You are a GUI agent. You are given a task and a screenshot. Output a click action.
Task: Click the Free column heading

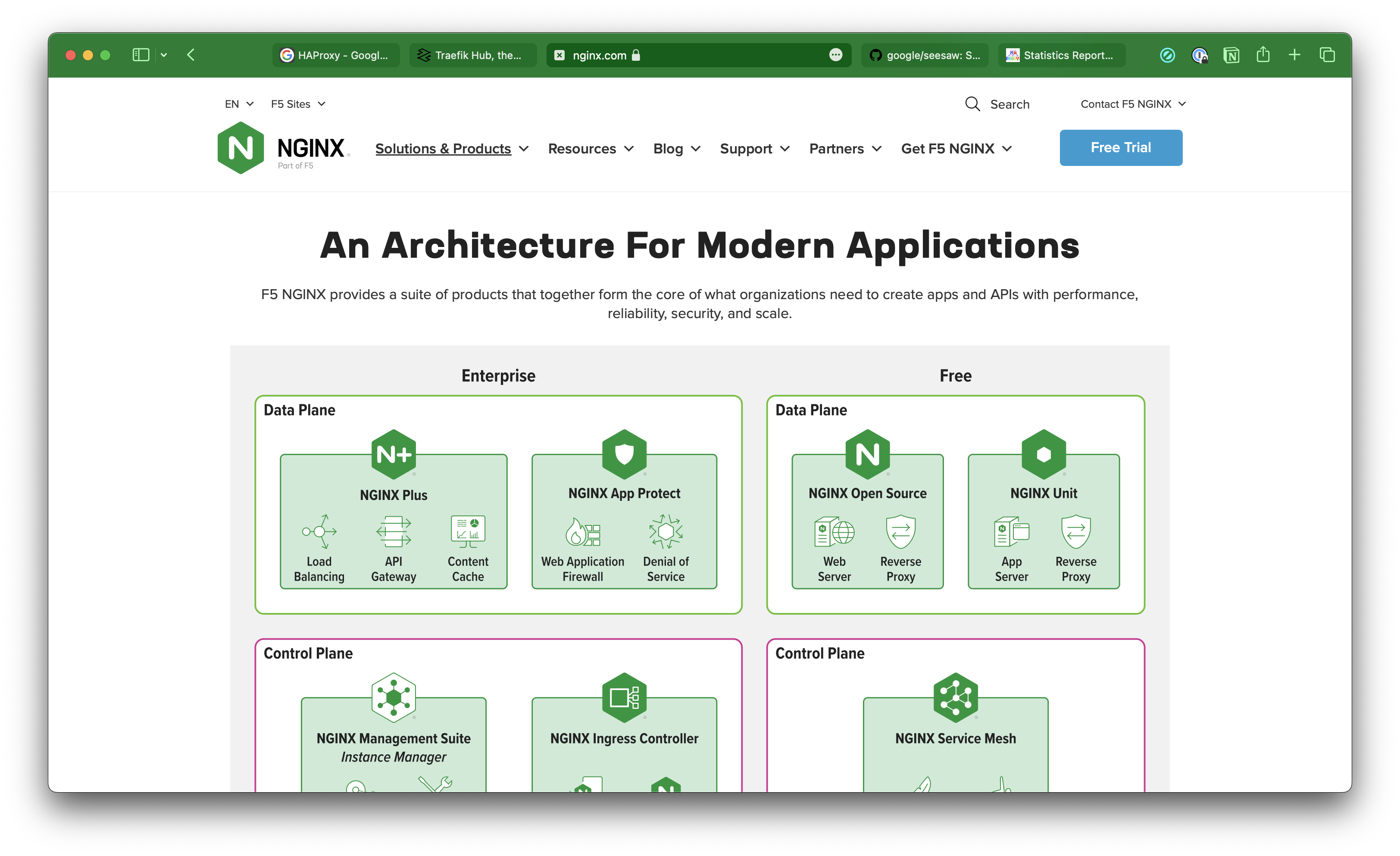click(x=956, y=375)
